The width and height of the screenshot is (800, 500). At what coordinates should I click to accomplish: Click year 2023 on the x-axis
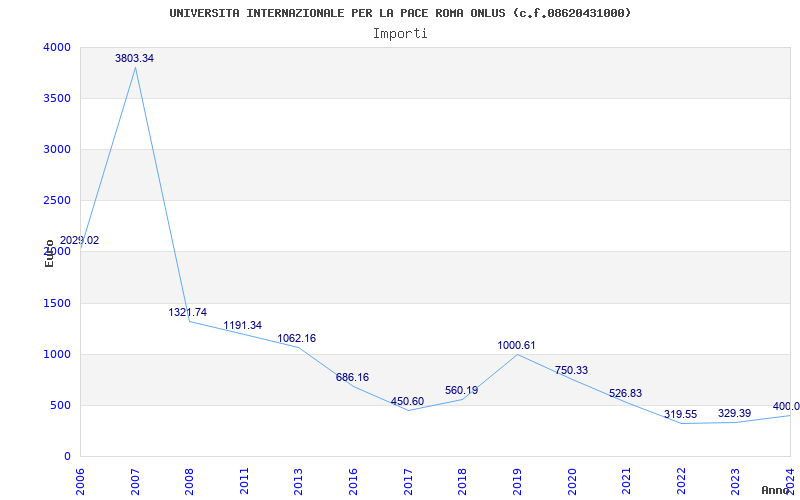click(x=736, y=481)
